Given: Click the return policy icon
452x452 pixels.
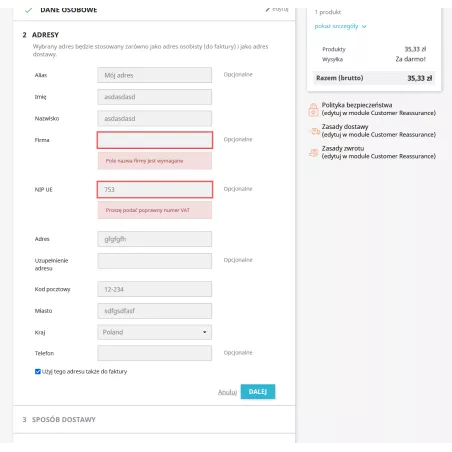Looking at the screenshot, I should [313, 153].
